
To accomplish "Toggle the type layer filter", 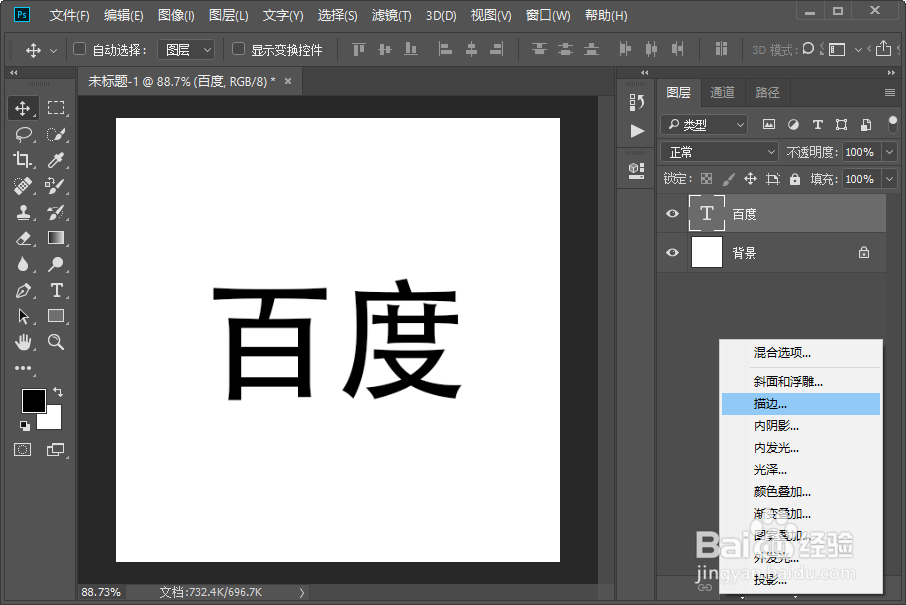I will (817, 124).
